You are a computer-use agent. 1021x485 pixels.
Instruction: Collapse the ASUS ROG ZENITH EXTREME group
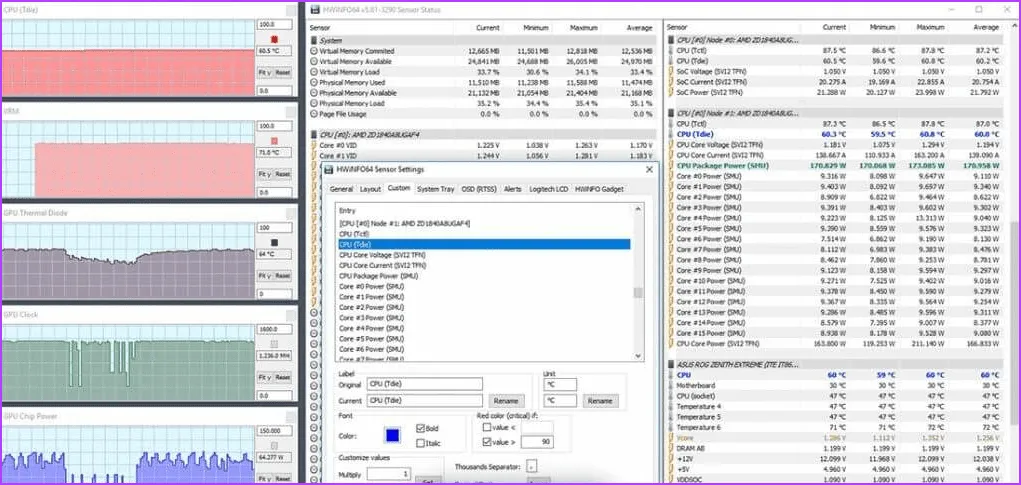pyautogui.click(x=671, y=364)
